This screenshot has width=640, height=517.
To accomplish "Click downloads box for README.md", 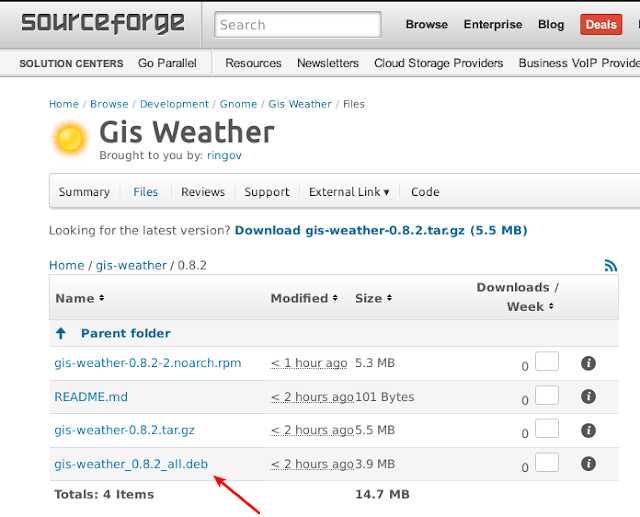I will click(547, 395).
